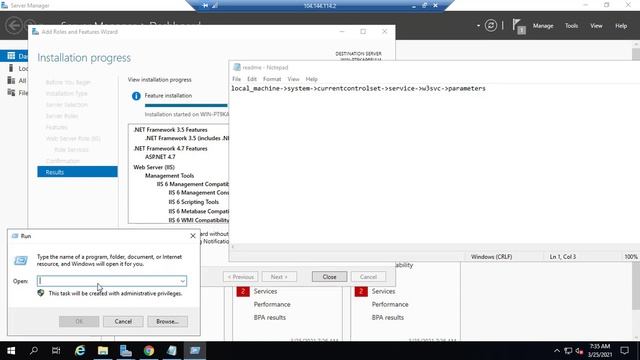Click the Server Manager refresh icon

click(491, 26)
